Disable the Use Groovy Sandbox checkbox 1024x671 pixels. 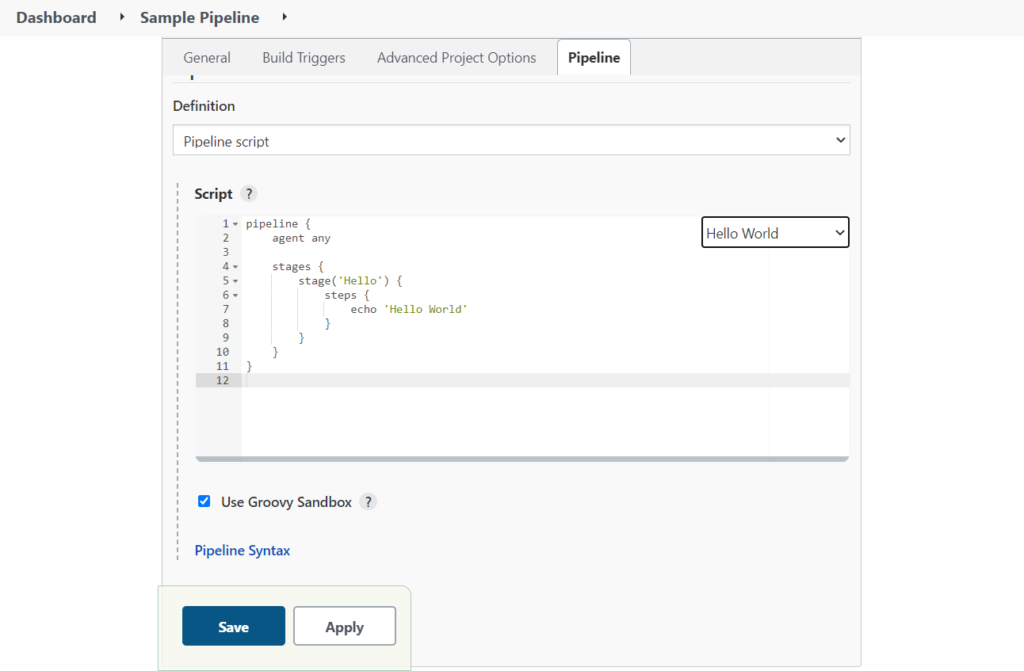[x=204, y=501]
